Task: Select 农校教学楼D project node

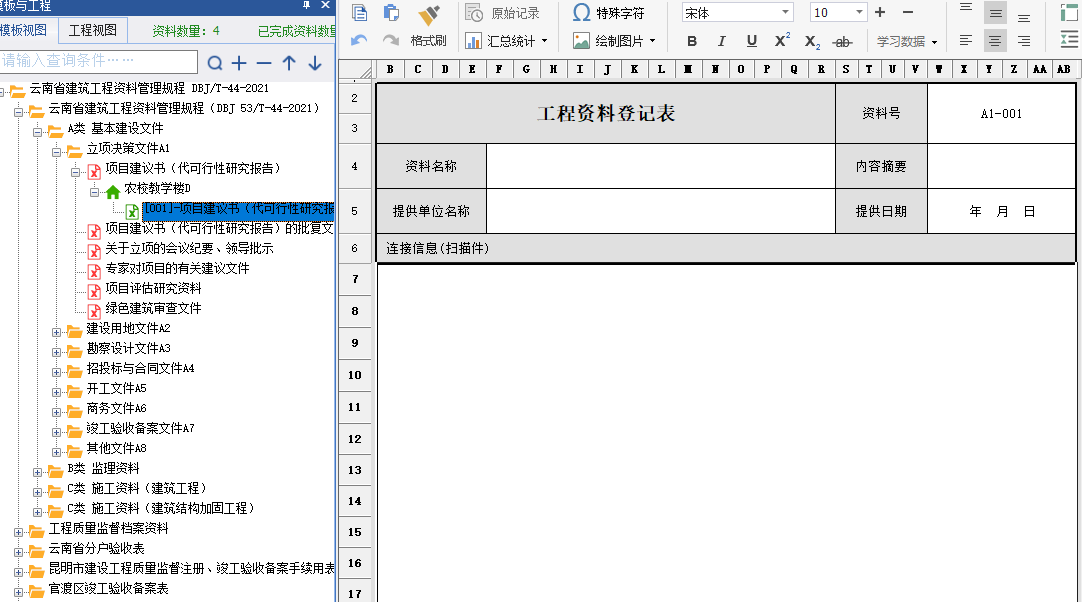Action: (x=157, y=188)
